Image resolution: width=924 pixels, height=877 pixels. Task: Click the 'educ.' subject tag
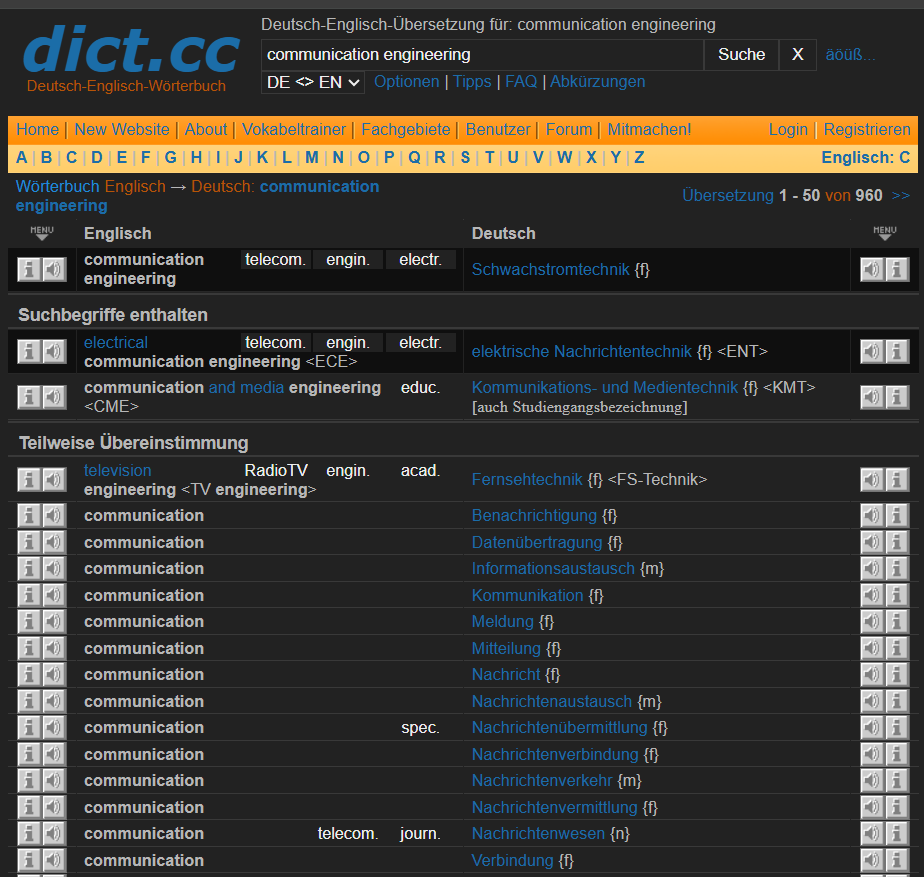pos(420,388)
